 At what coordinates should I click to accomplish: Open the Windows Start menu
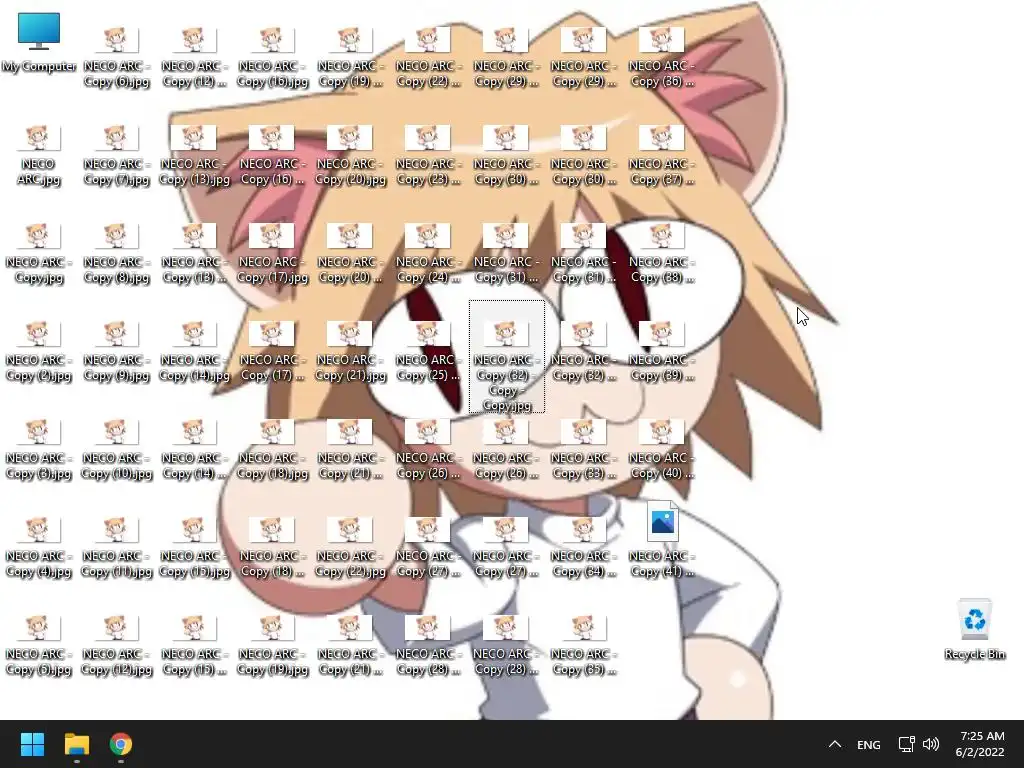click(x=32, y=744)
